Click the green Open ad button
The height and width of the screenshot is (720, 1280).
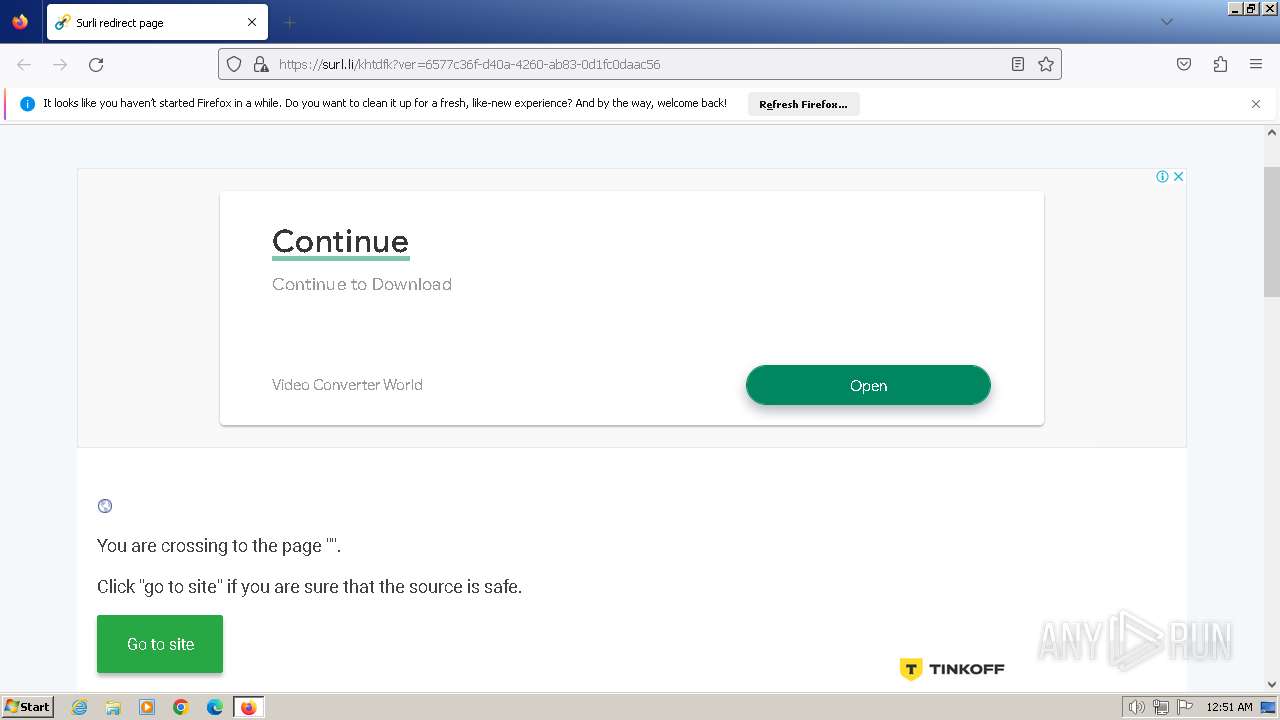[868, 385]
